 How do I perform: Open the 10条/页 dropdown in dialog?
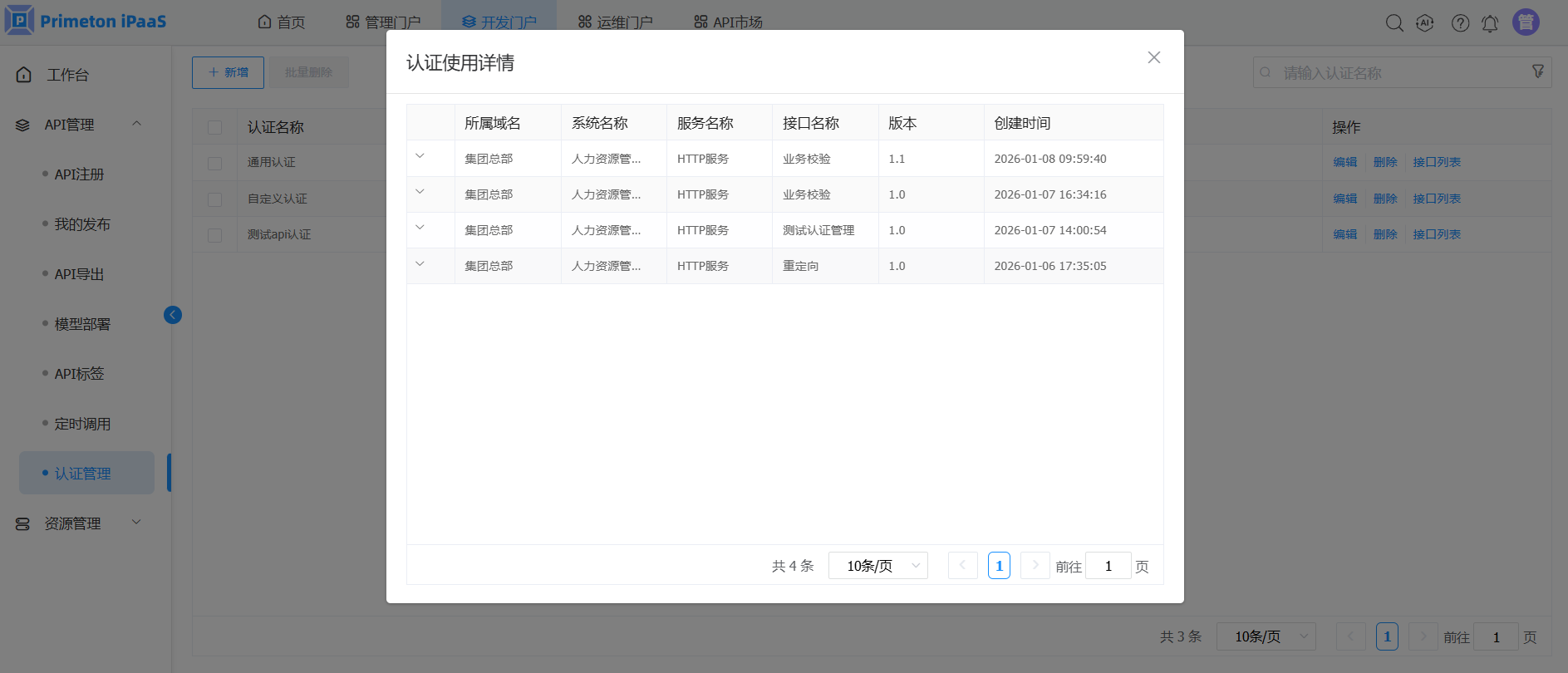pos(878,566)
